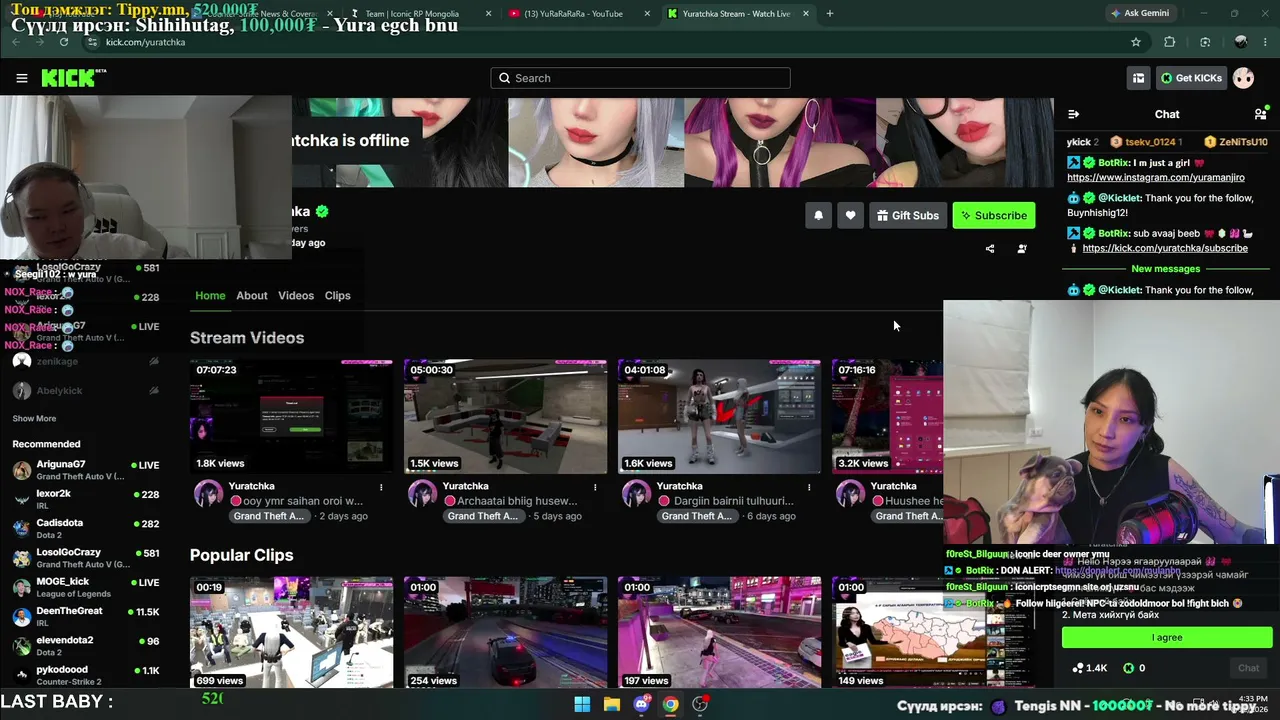The width and height of the screenshot is (1280, 720).
Task: Open a new browser tab
Action: [830, 14]
